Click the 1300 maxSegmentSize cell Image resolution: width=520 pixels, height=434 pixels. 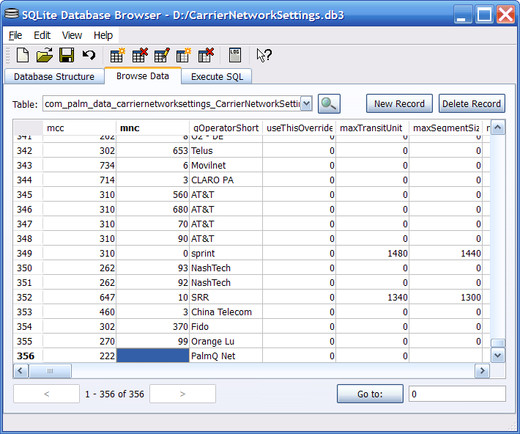446,297
